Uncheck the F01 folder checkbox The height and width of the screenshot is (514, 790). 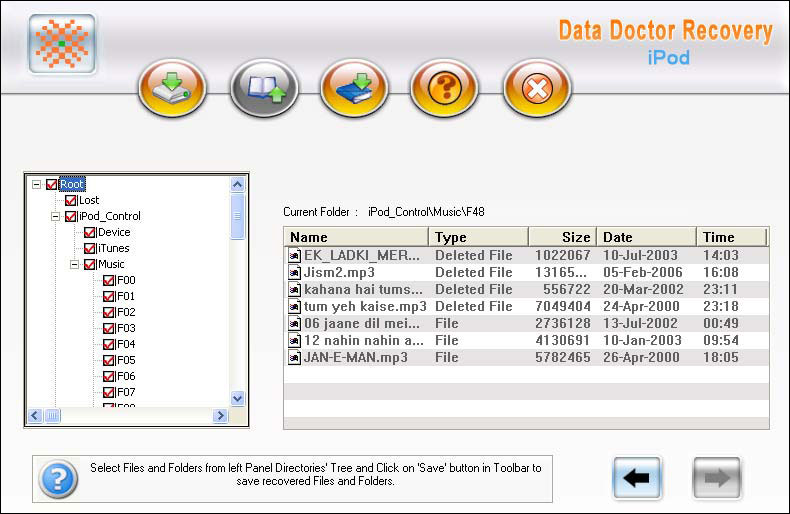[x=108, y=296]
